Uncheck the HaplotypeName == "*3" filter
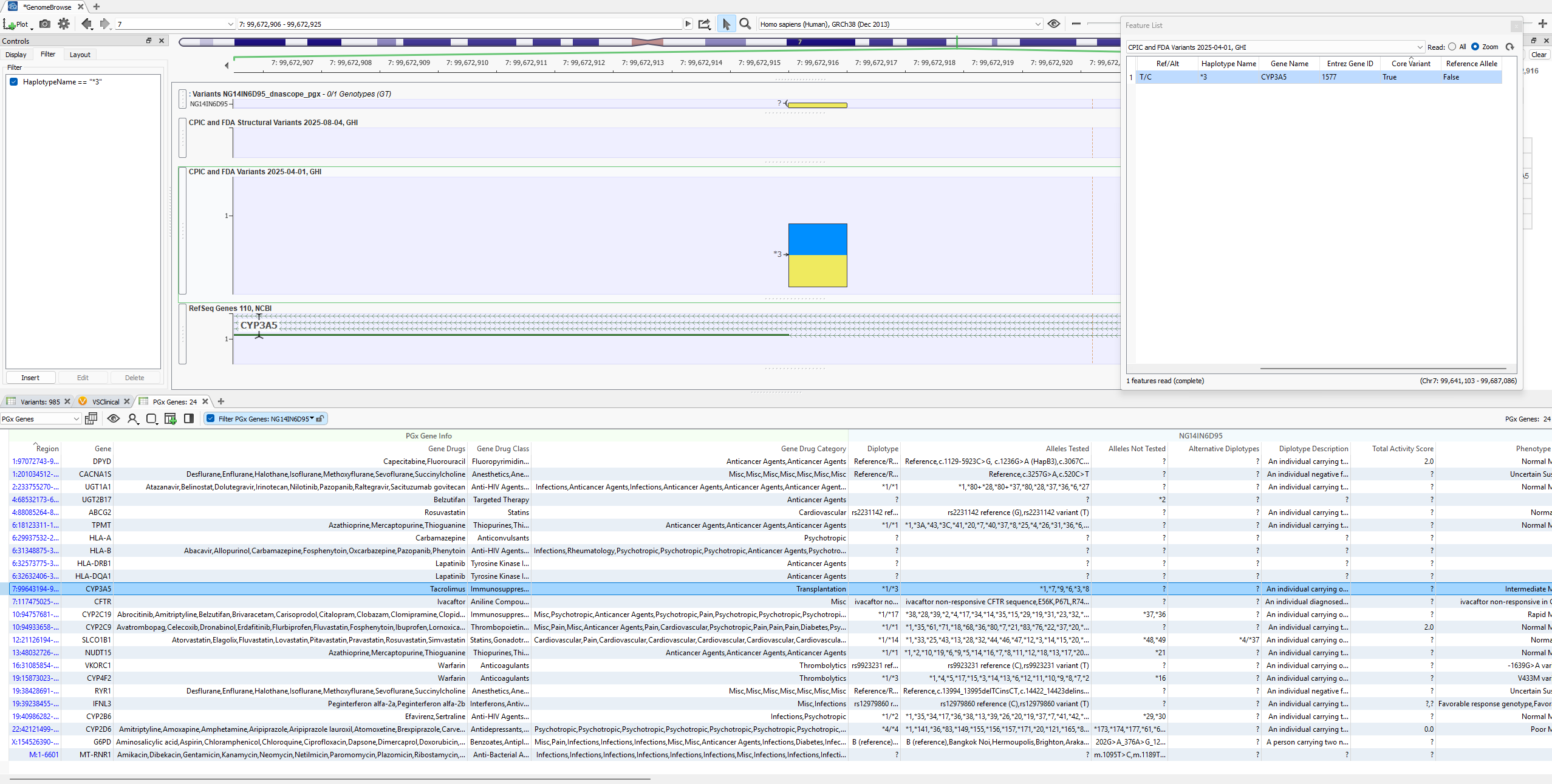 pos(13,82)
